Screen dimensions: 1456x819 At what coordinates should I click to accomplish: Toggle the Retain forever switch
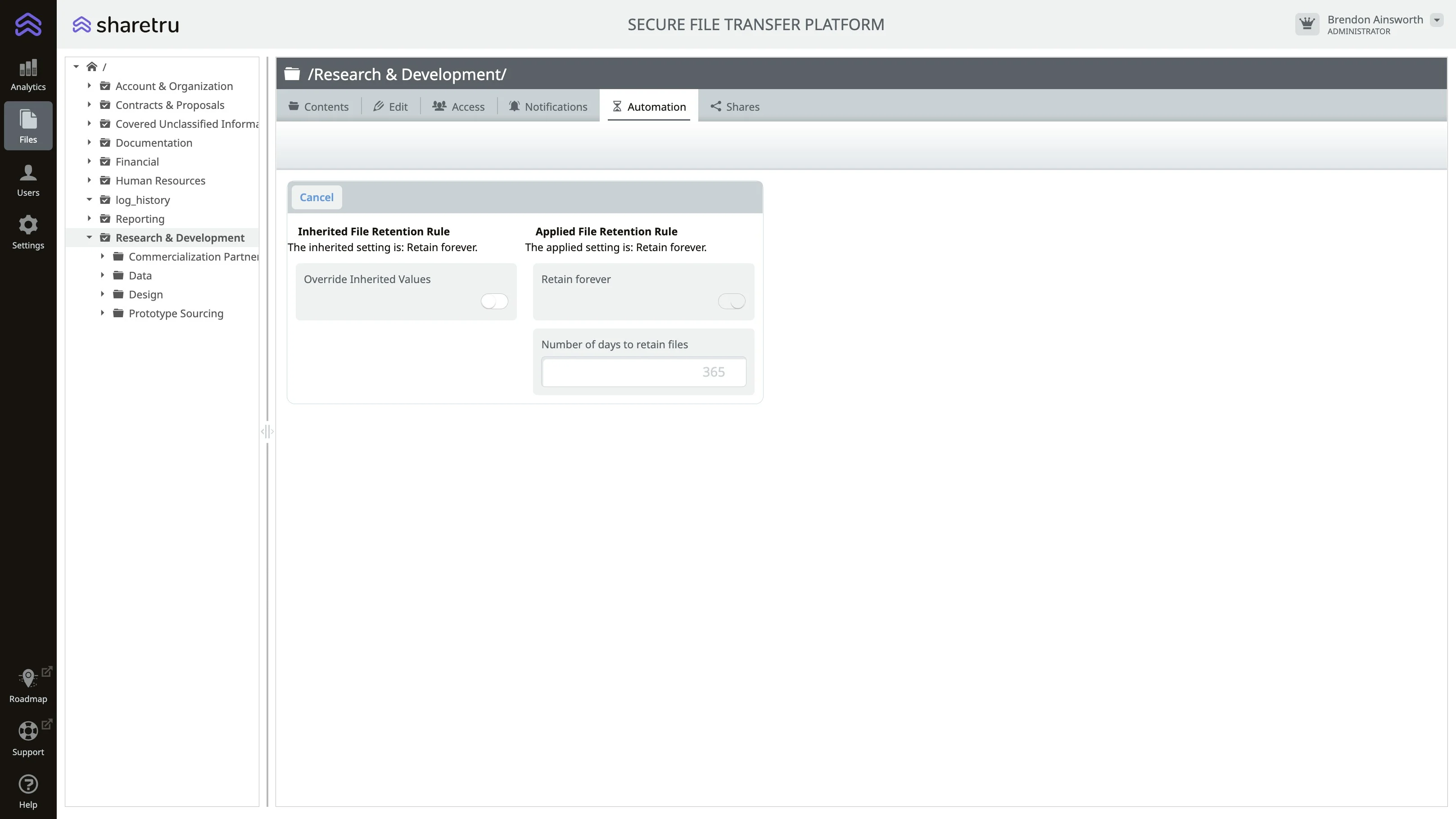point(732,301)
